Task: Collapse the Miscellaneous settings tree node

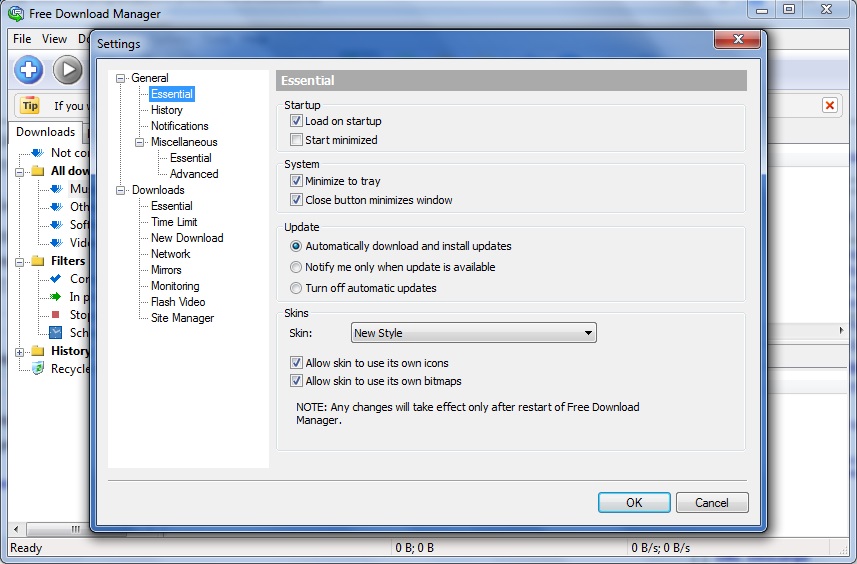Action: [140, 142]
